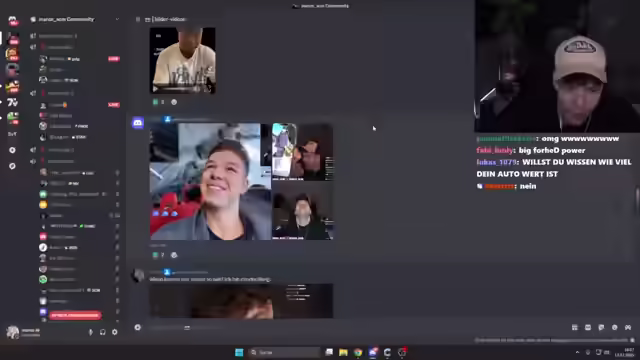Open attachment plus button in message bar
Image resolution: width=640 pixels, height=360 pixels.
(138, 327)
